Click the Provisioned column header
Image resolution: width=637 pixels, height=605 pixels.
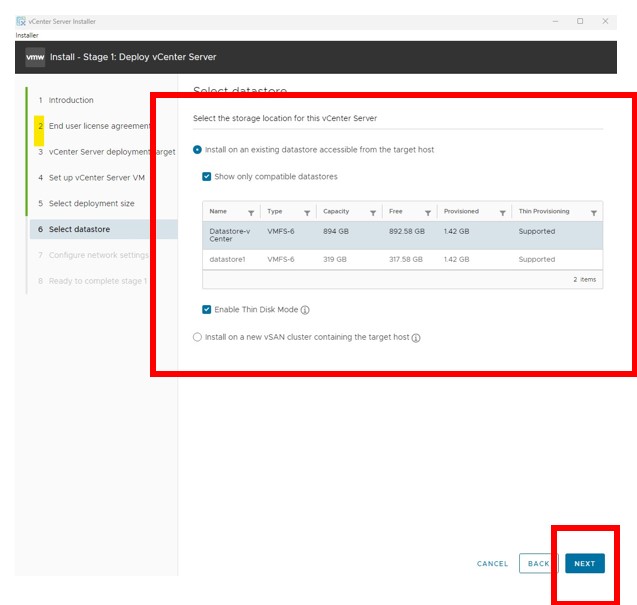click(461, 211)
